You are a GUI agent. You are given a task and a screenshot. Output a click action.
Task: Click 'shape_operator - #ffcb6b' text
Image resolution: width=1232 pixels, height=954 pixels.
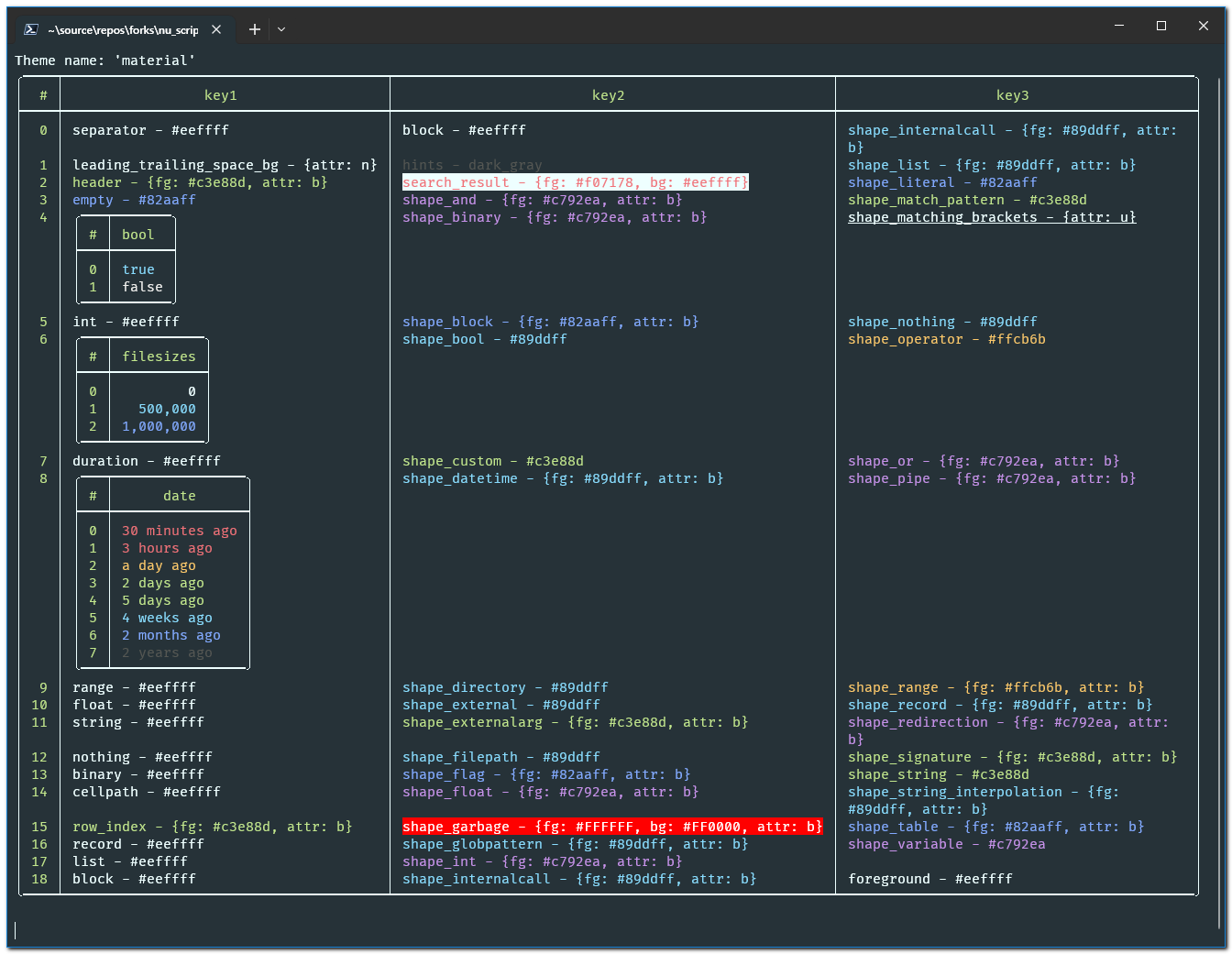(x=947, y=339)
